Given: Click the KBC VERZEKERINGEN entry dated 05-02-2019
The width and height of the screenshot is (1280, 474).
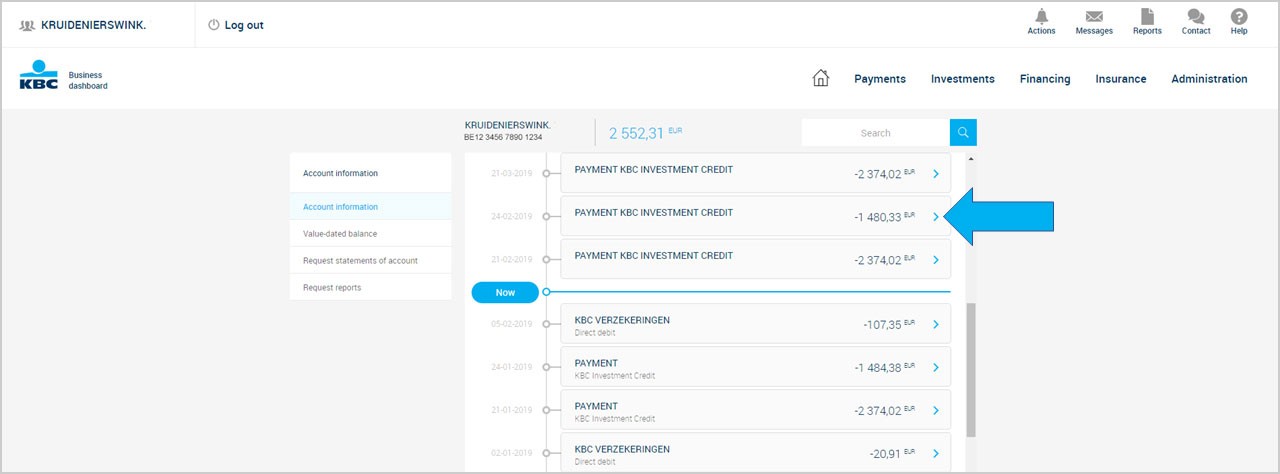Looking at the screenshot, I should tap(755, 325).
